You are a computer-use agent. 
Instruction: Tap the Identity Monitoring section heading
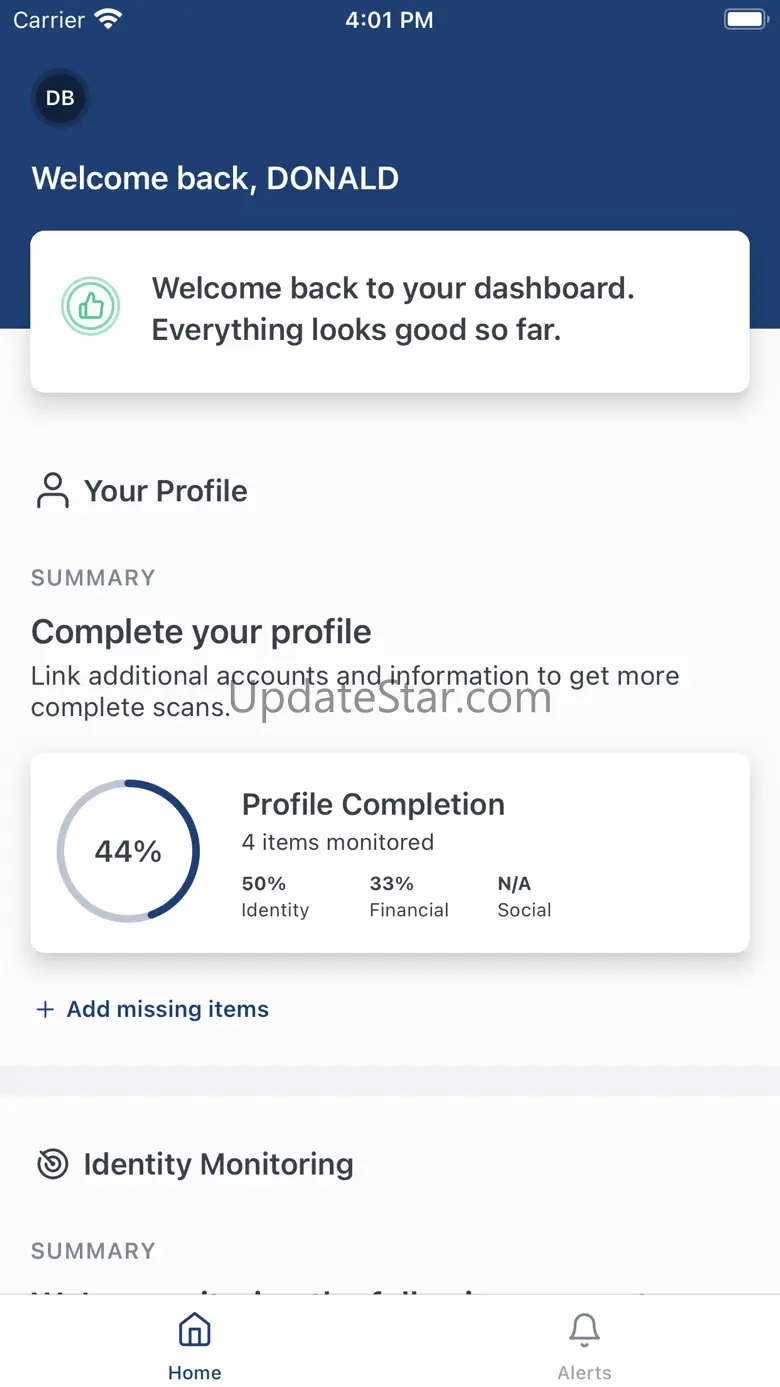[218, 1164]
